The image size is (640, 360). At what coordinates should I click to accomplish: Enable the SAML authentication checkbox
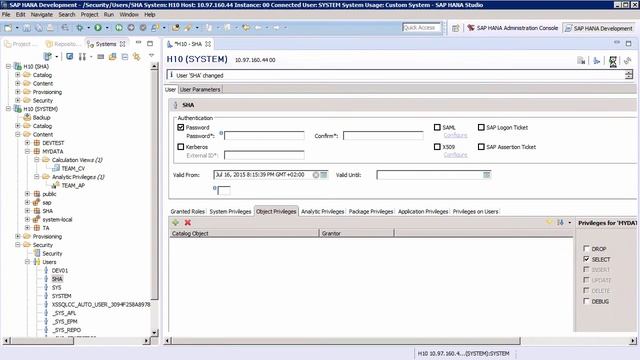(437, 127)
